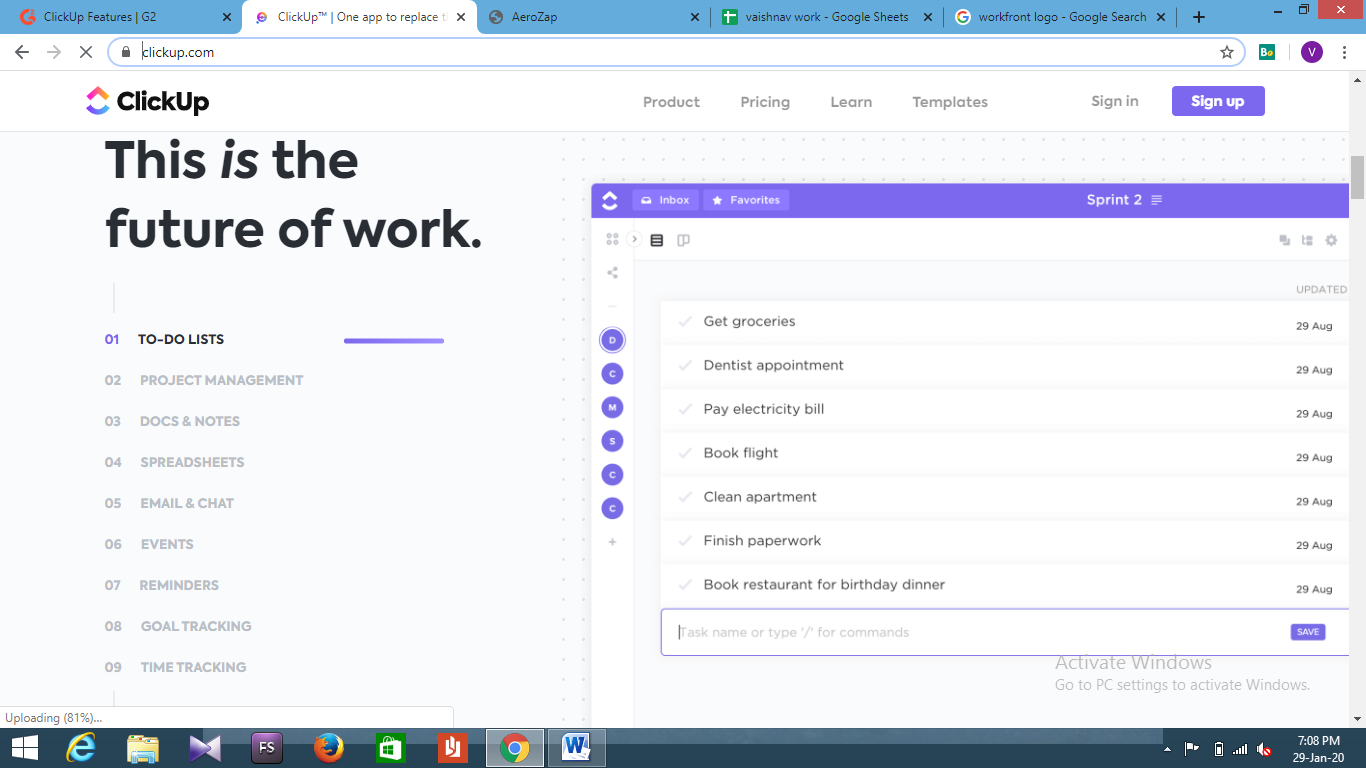
Task: Open Firefox from the taskbar
Action: (328, 748)
